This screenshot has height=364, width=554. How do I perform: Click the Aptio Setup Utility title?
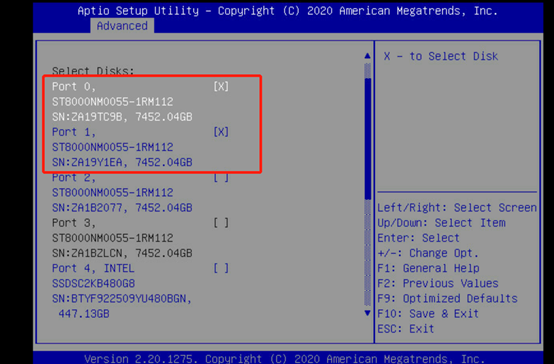[x=288, y=11]
